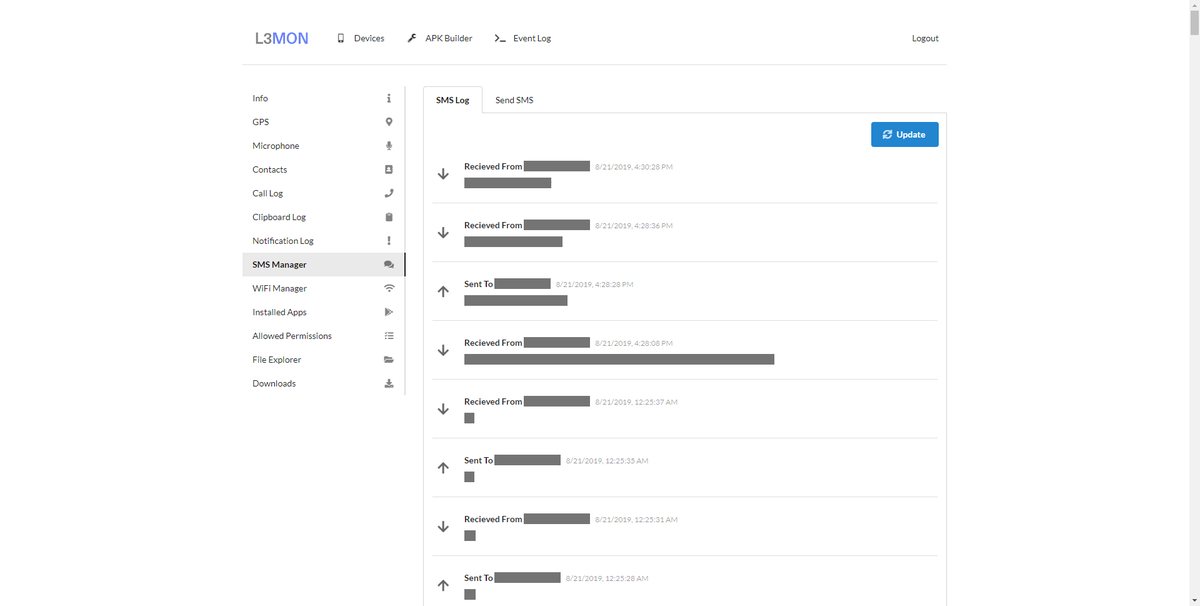Click the received arrow for 12:25:31 AM message
1200x606 pixels.
443,527
